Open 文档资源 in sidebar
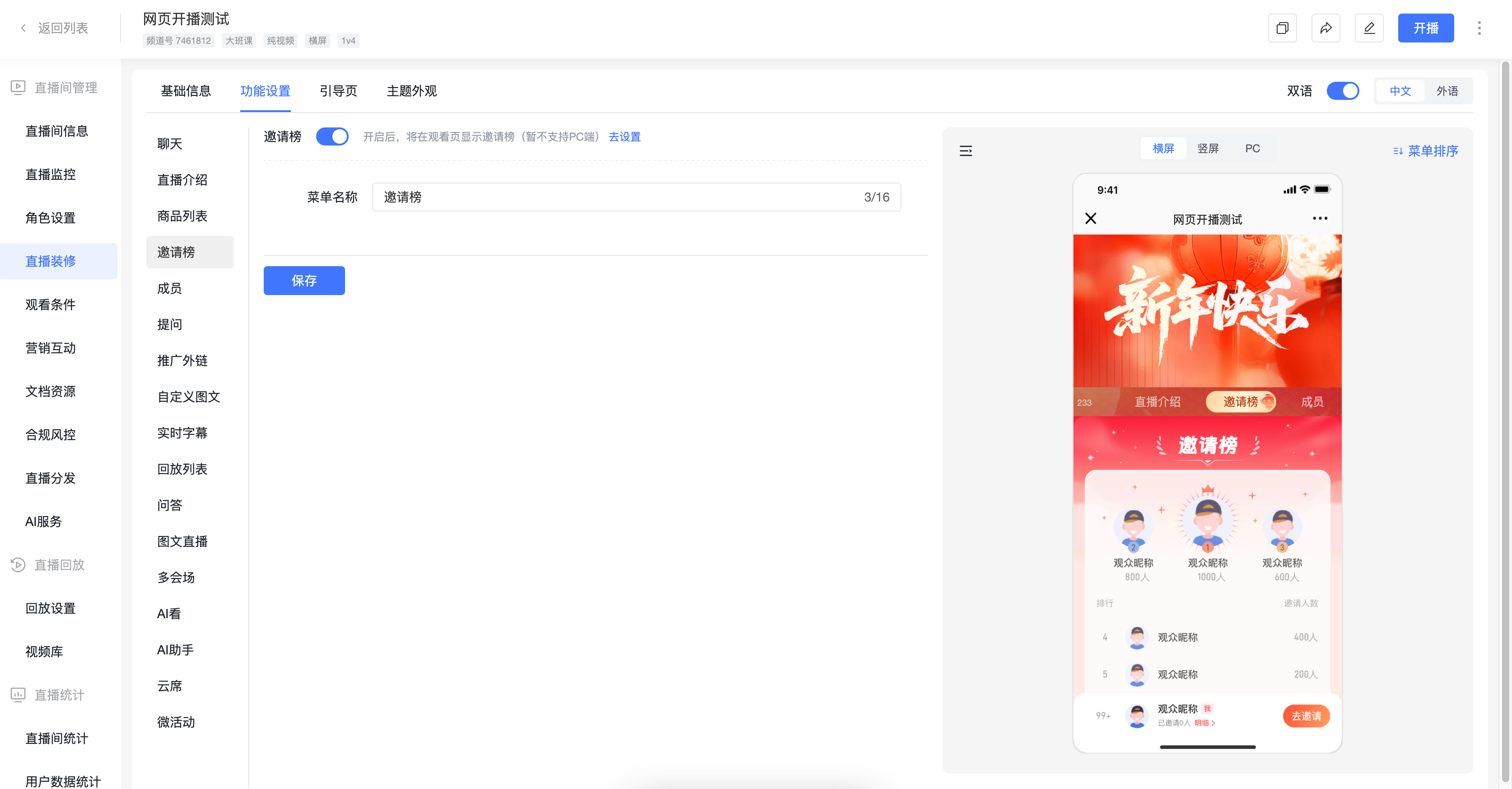Image resolution: width=1512 pixels, height=789 pixels. click(x=51, y=392)
